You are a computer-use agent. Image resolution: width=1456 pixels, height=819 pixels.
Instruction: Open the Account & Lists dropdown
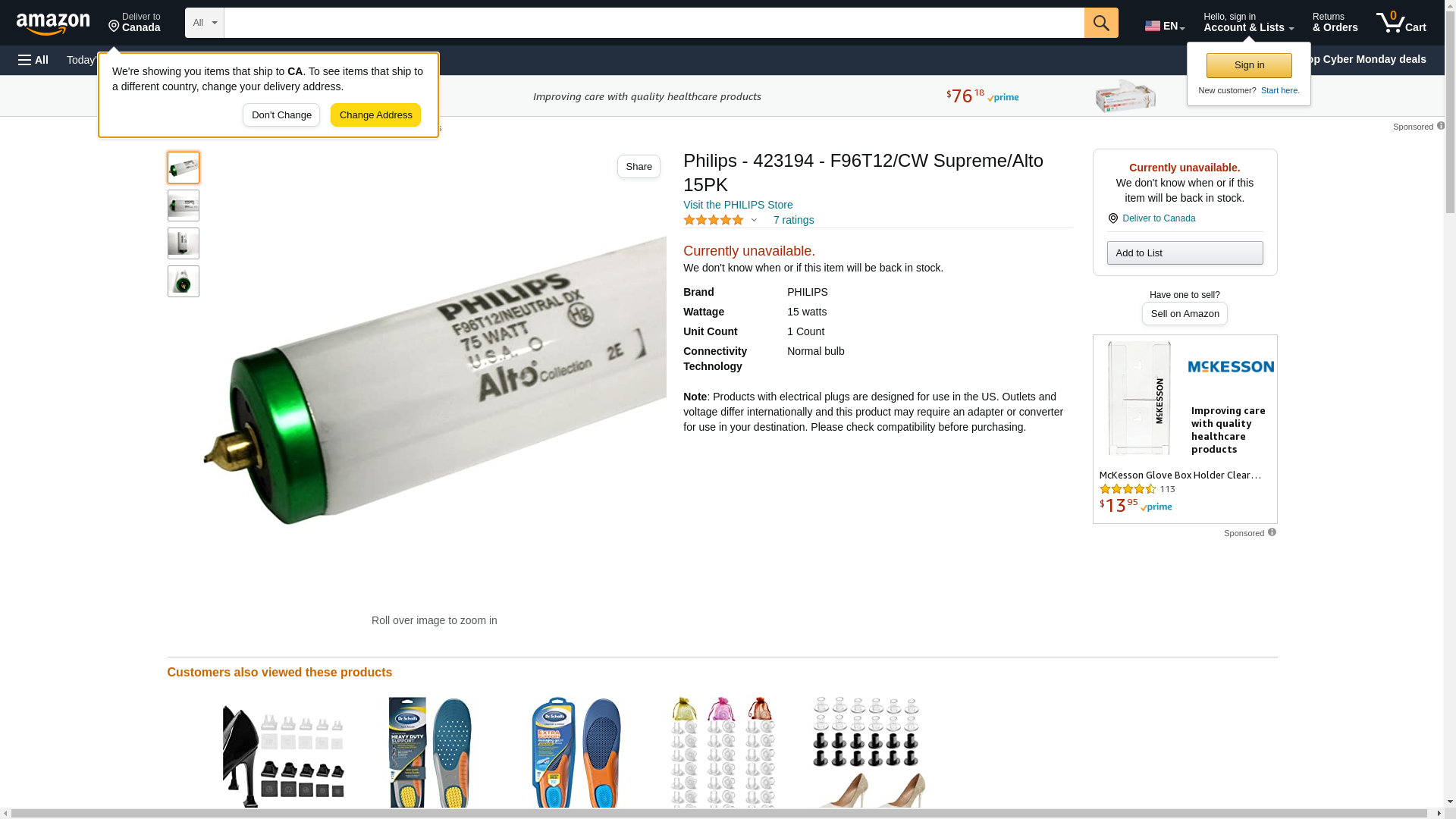click(1248, 23)
